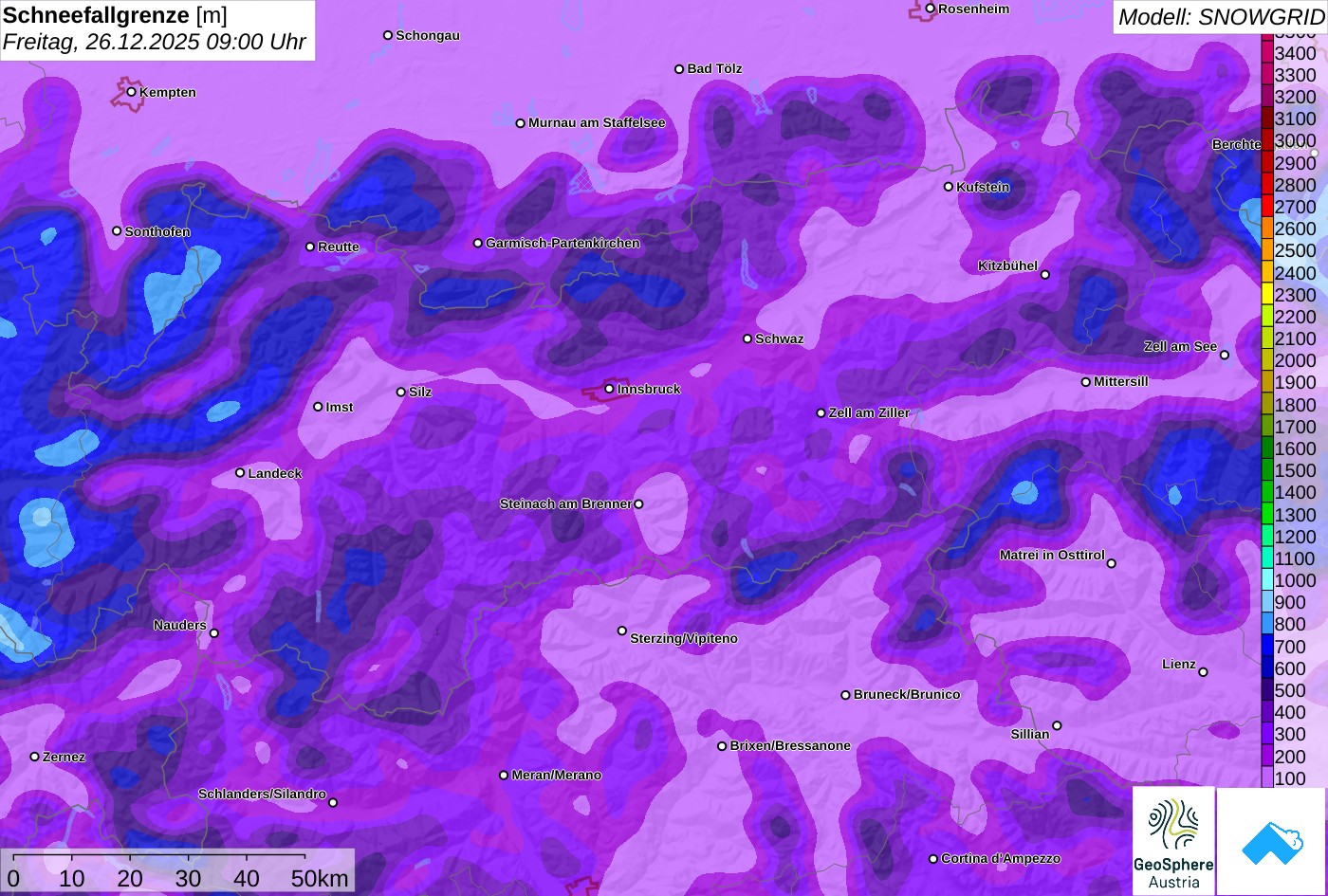Click the Reutte location marker
Image resolution: width=1328 pixels, height=896 pixels.
click(x=309, y=247)
